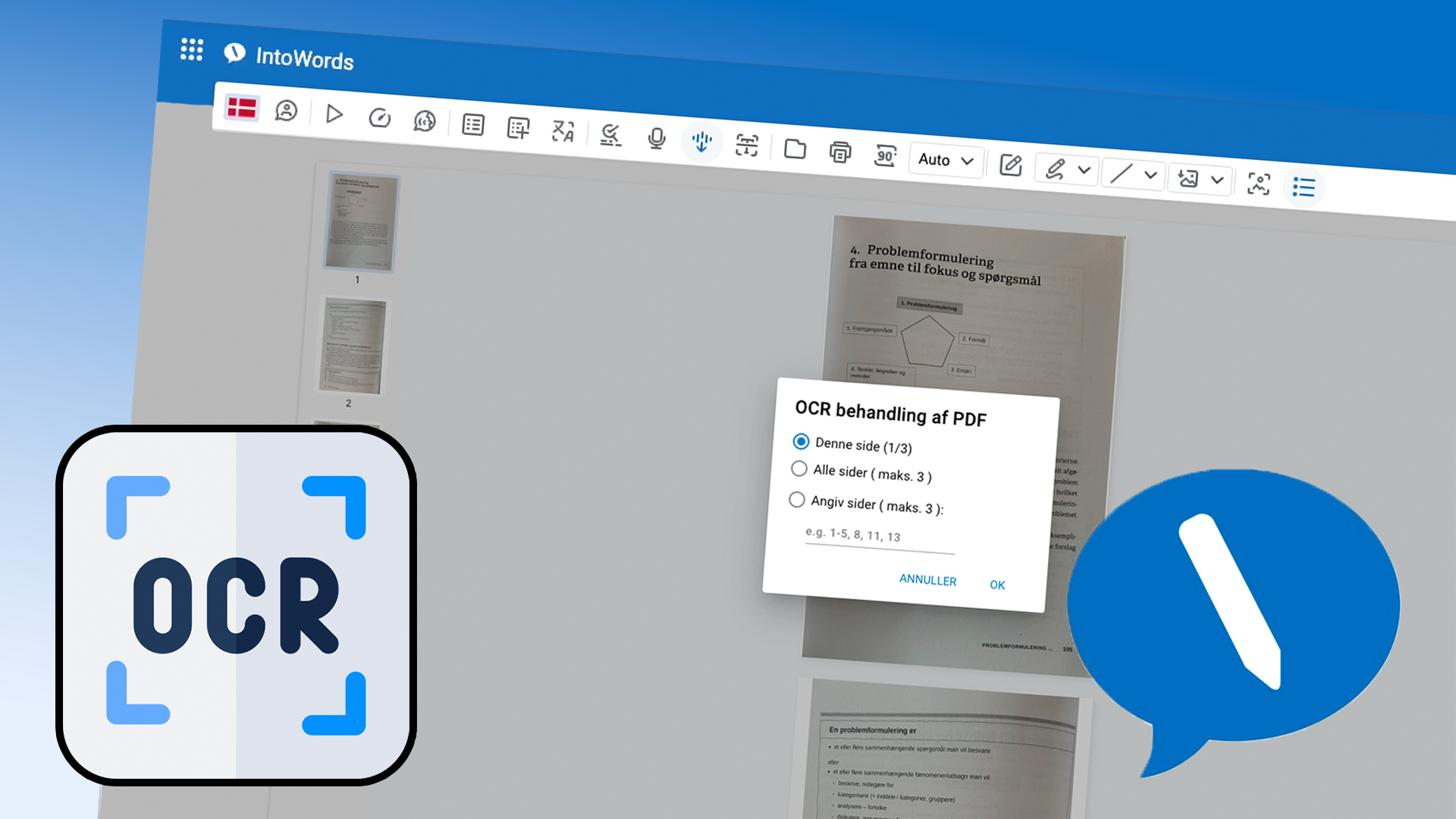Expand the Auto zoom dropdown
The width and height of the screenshot is (1456, 819).
click(946, 160)
